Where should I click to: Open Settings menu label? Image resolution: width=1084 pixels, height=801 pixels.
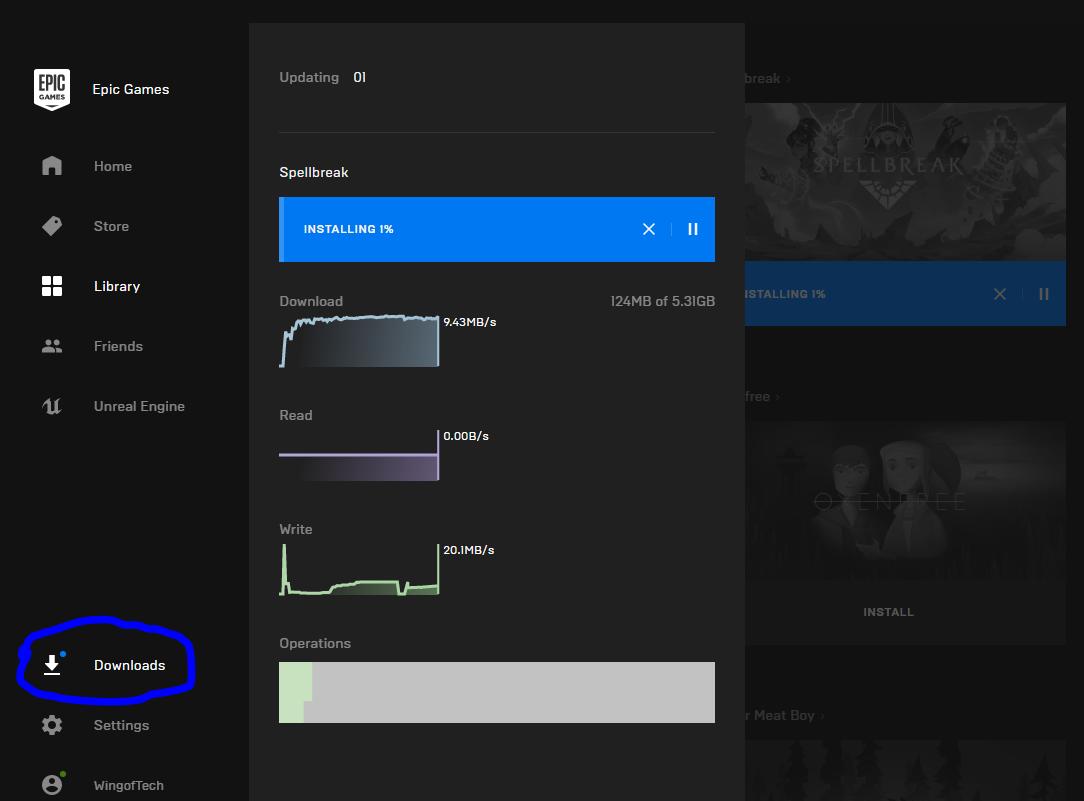click(x=121, y=726)
